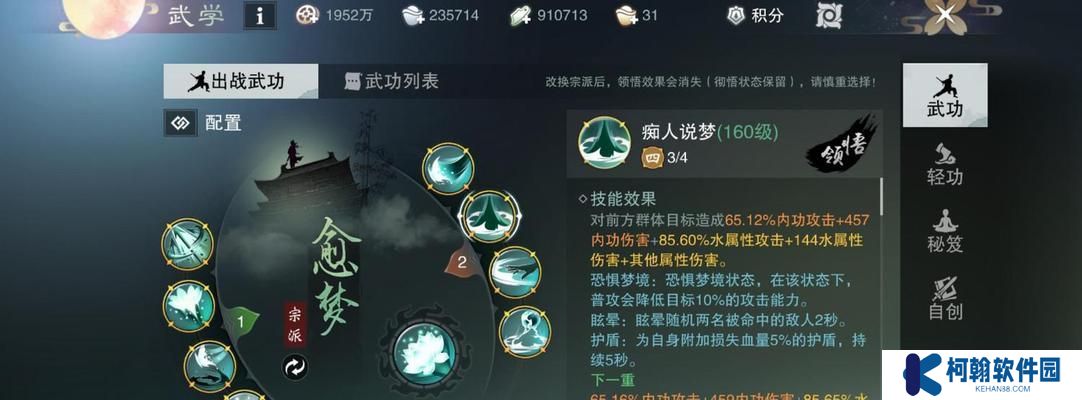Switch to 武功列表 tab
Screen dimensions: 1082x400
point(392,81)
